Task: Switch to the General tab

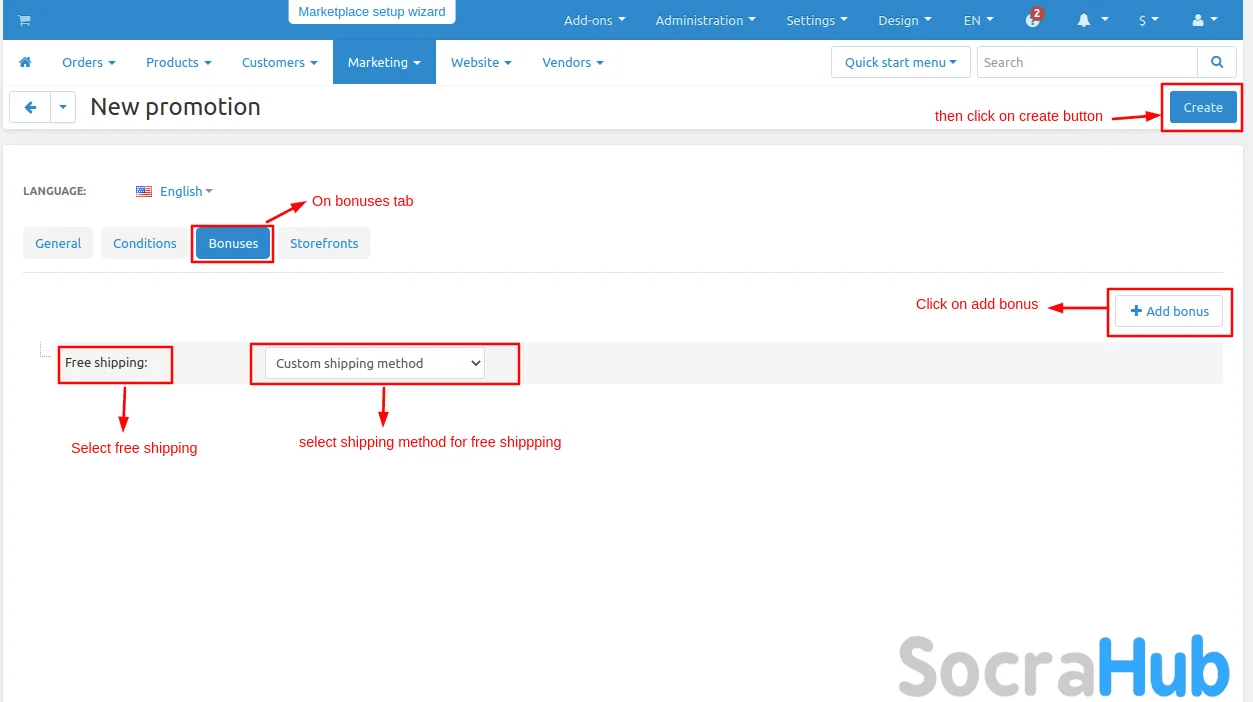Action: coord(58,243)
